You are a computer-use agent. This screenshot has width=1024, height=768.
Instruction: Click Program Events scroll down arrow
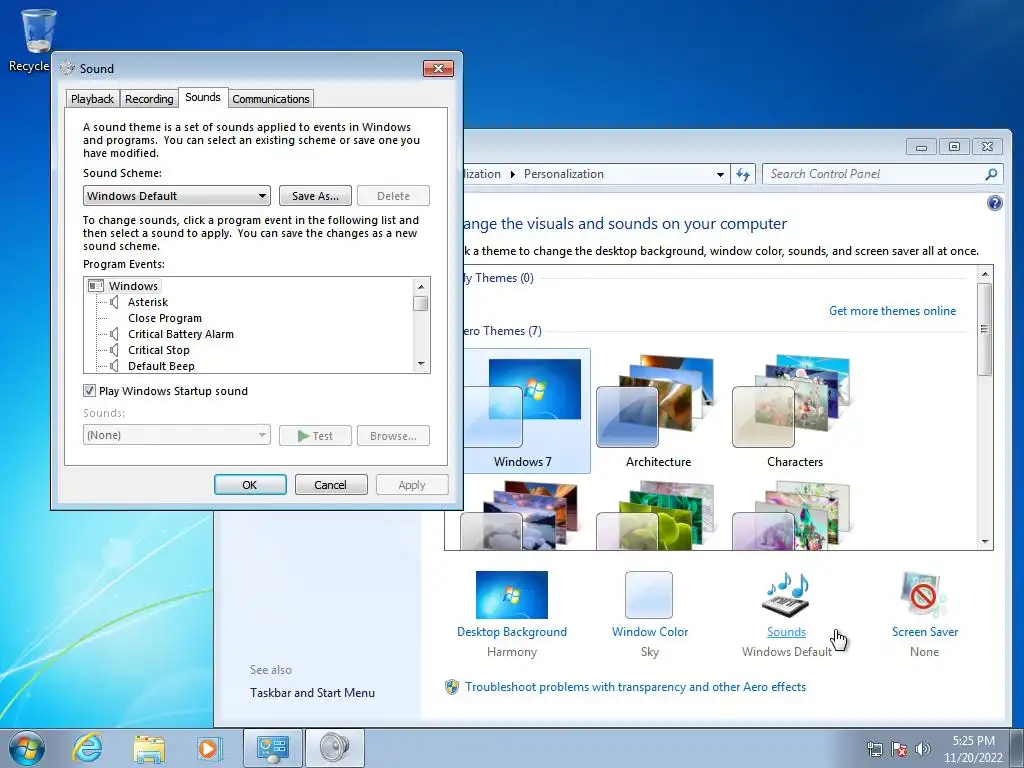(421, 364)
